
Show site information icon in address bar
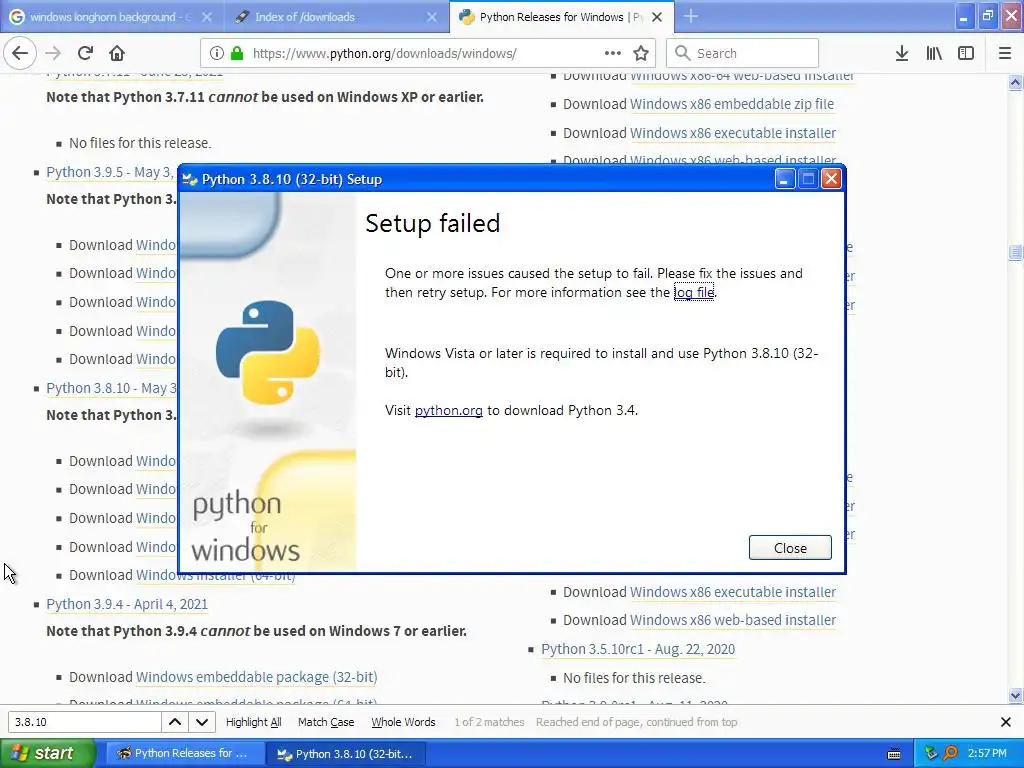click(217, 53)
